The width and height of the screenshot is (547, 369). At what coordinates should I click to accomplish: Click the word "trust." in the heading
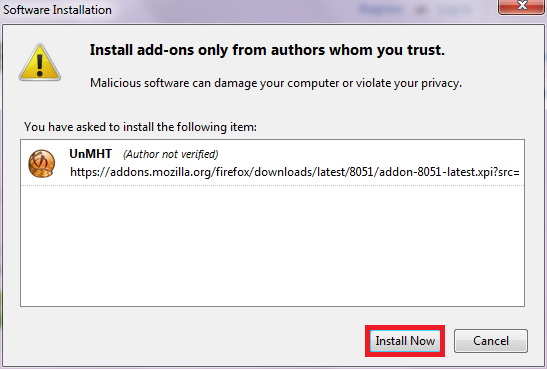tap(426, 50)
